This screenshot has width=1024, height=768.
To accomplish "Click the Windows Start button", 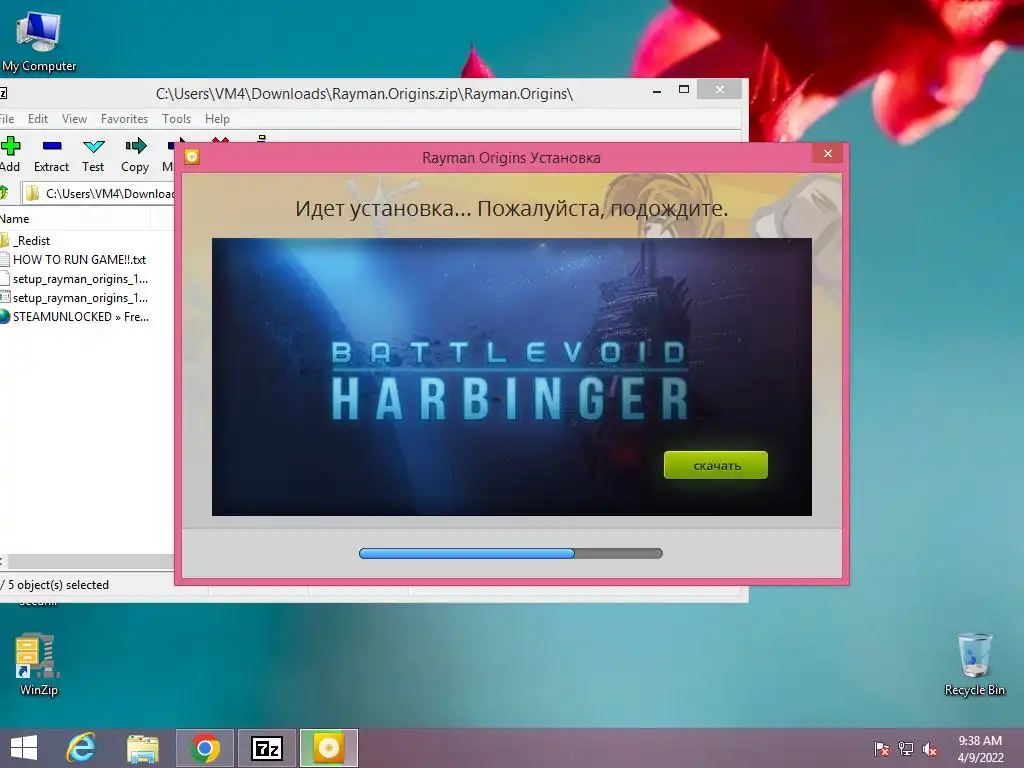I will (24, 748).
